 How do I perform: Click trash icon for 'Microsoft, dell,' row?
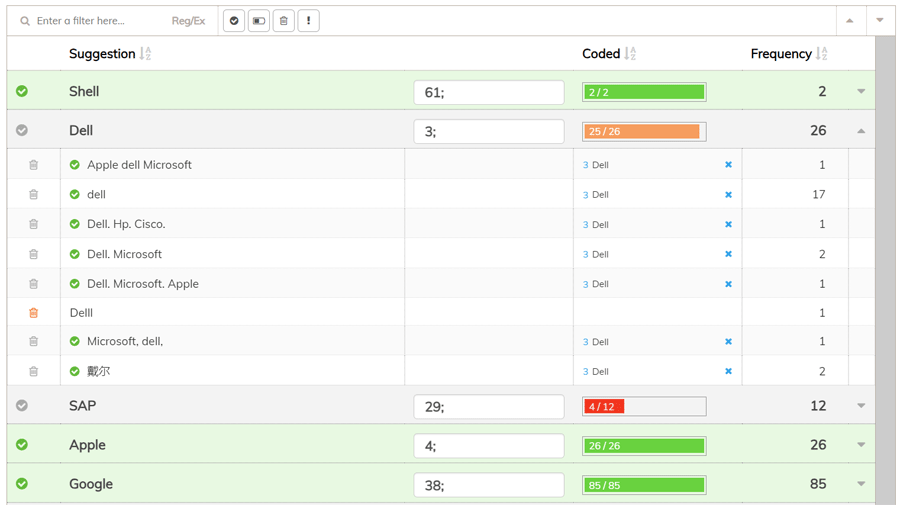33,341
